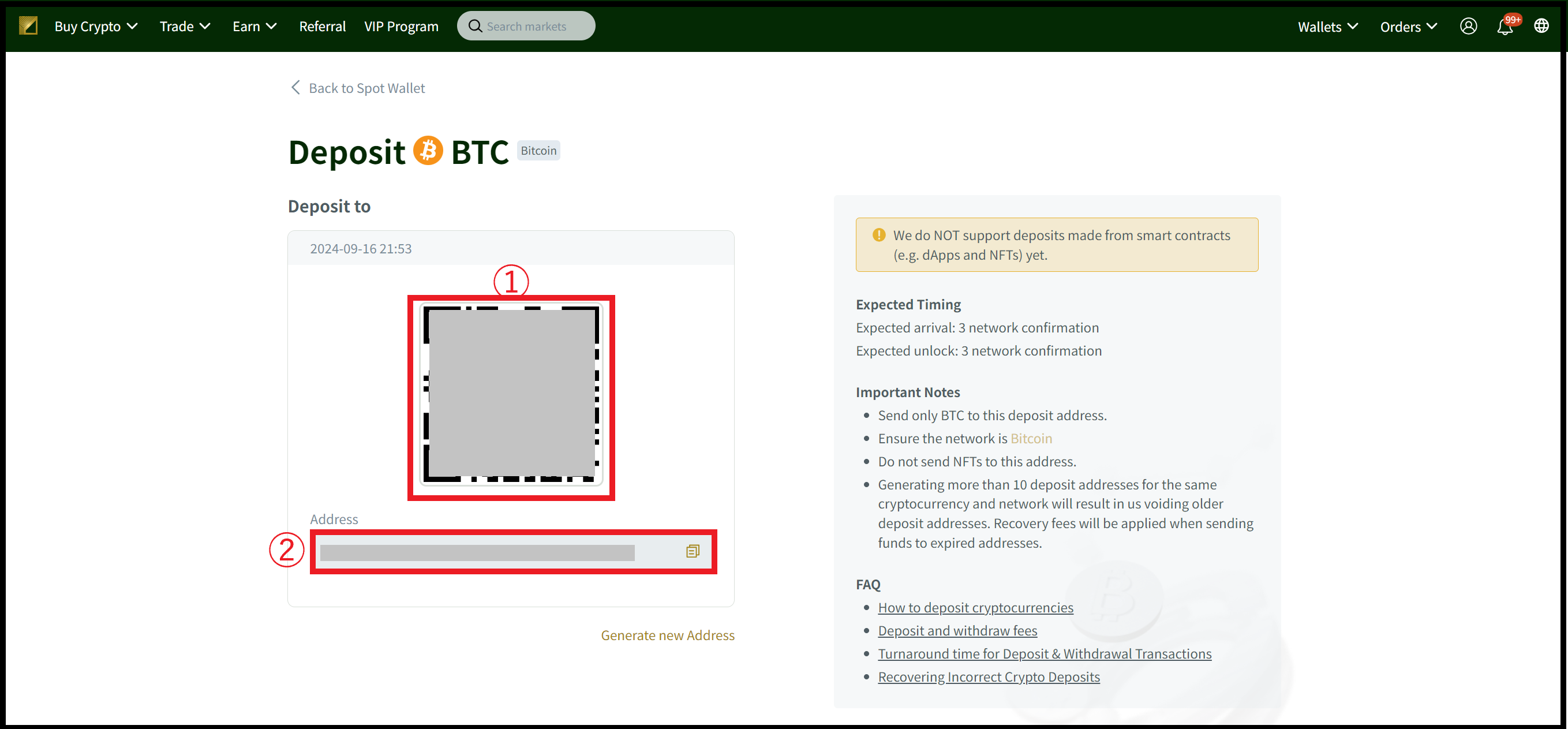Viewport: 1568px width, 729px height.
Task: Open Recovering Incorrect Crypto Deposits link
Action: pos(989,676)
